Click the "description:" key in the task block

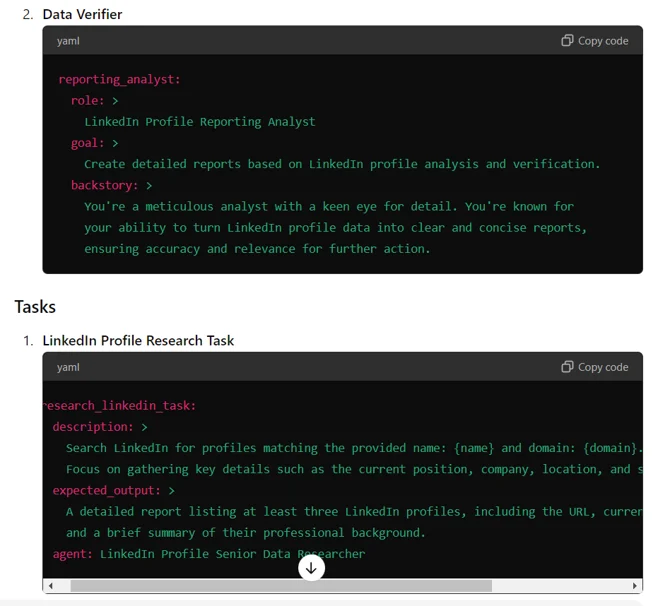(x=93, y=426)
